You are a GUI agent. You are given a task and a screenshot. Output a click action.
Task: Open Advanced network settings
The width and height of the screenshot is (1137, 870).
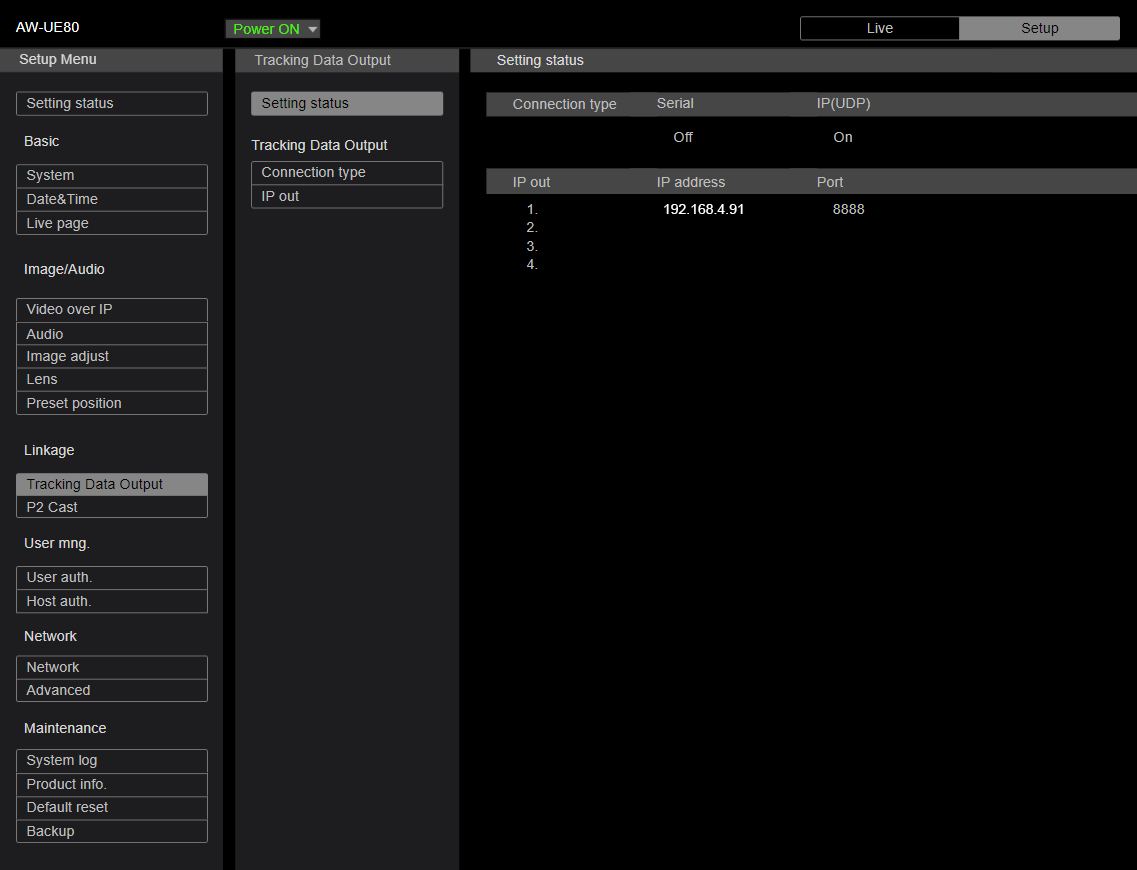coord(112,690)
